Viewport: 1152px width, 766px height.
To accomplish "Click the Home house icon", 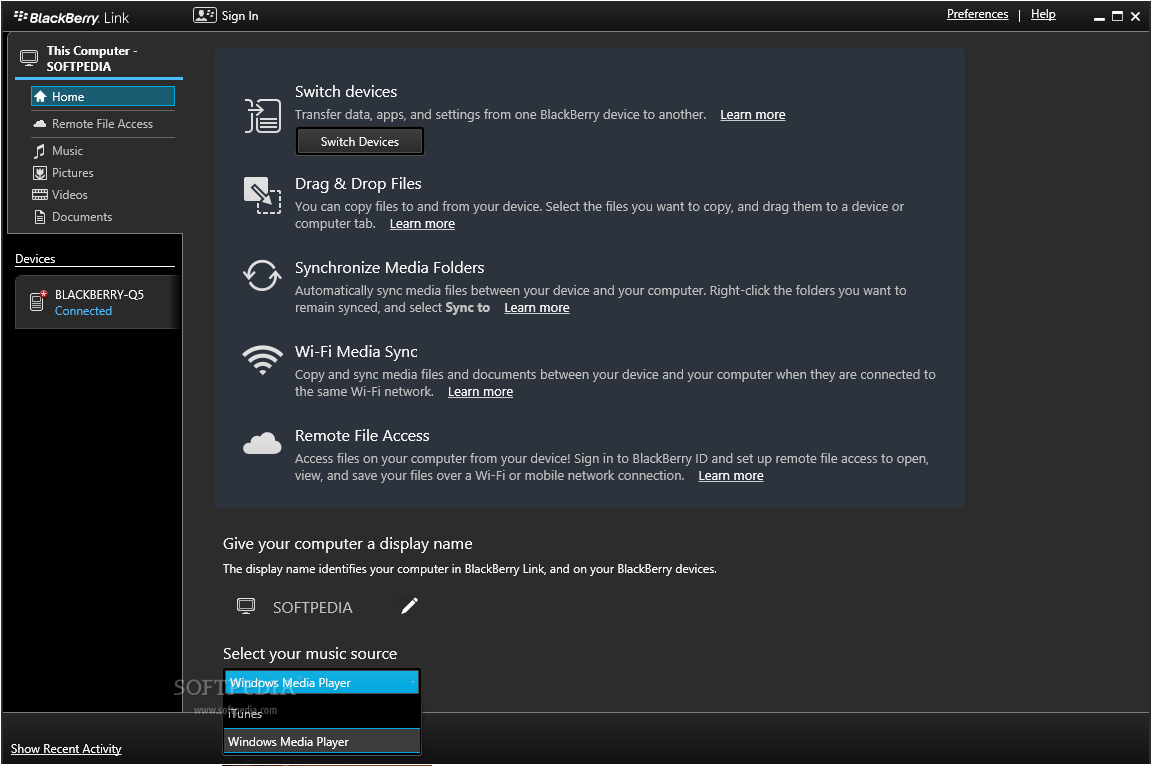I will tap(40, 97).
